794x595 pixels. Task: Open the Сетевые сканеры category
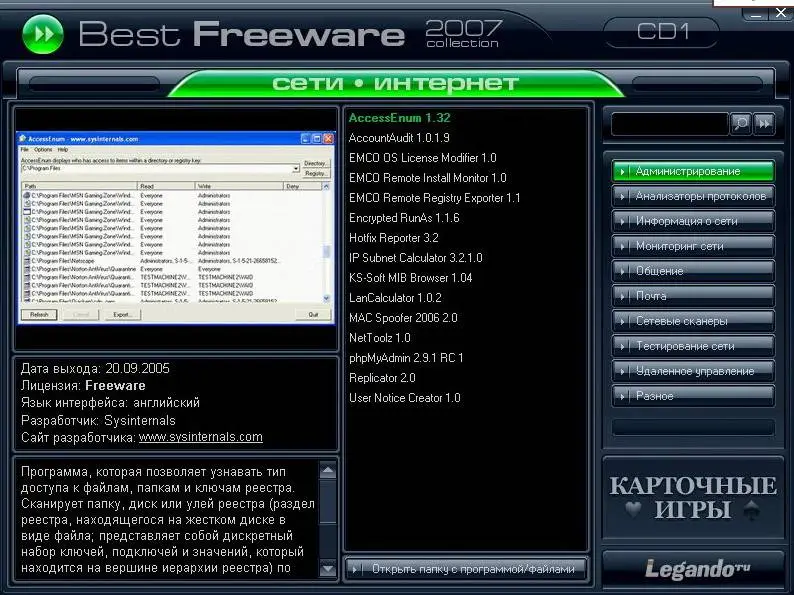click(693, 321)
